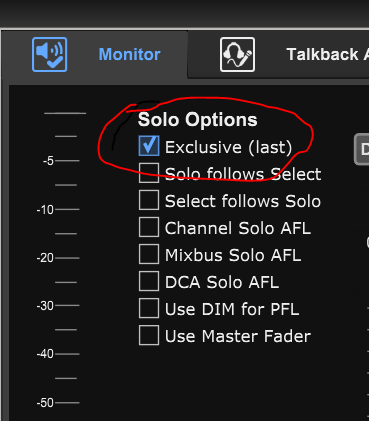Image resolution: width=369 pixels, height=421 pixels.
Task: Check the Use Master Fader box
Action: pyautogui.click(x=149, y=335)
